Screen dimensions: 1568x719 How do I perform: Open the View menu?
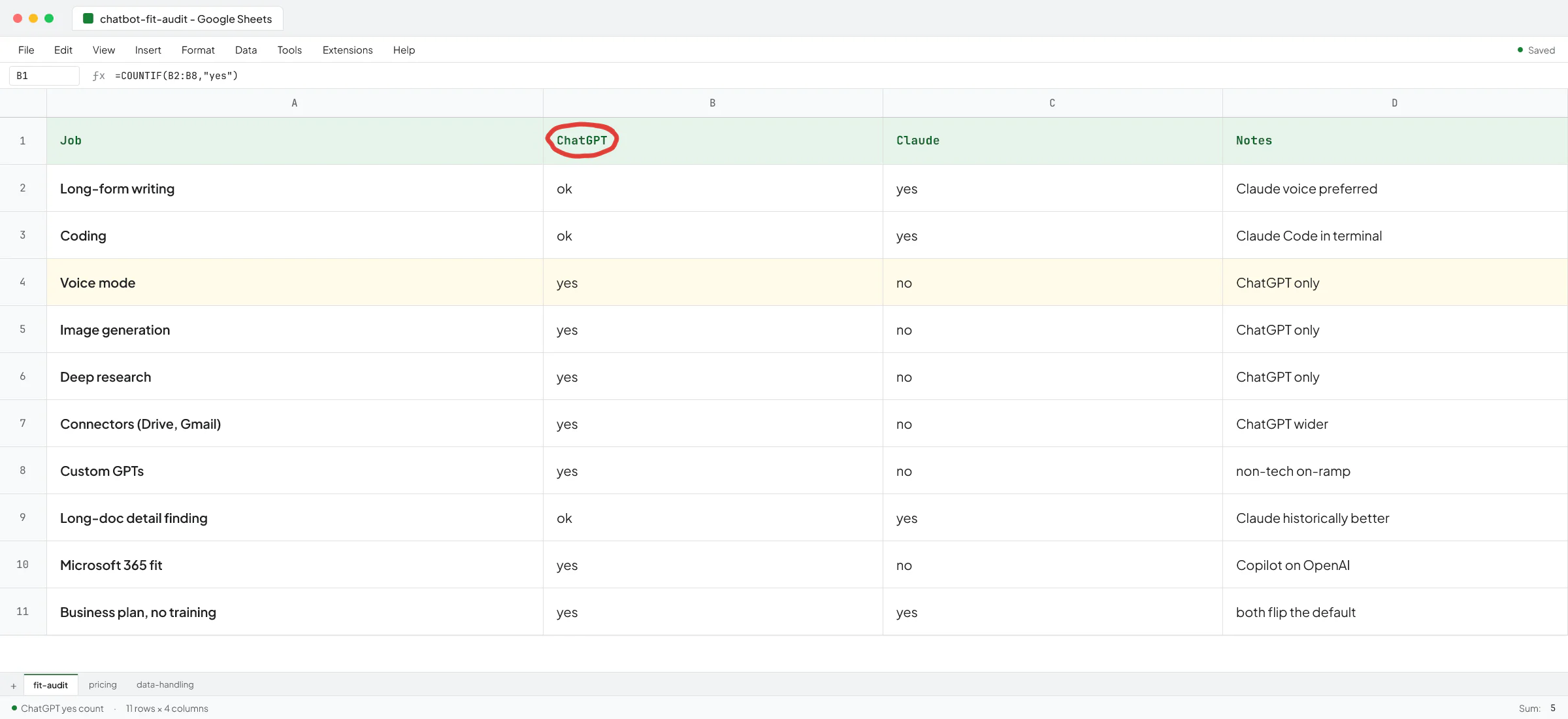pyautogui.click(x=104, y=50)
